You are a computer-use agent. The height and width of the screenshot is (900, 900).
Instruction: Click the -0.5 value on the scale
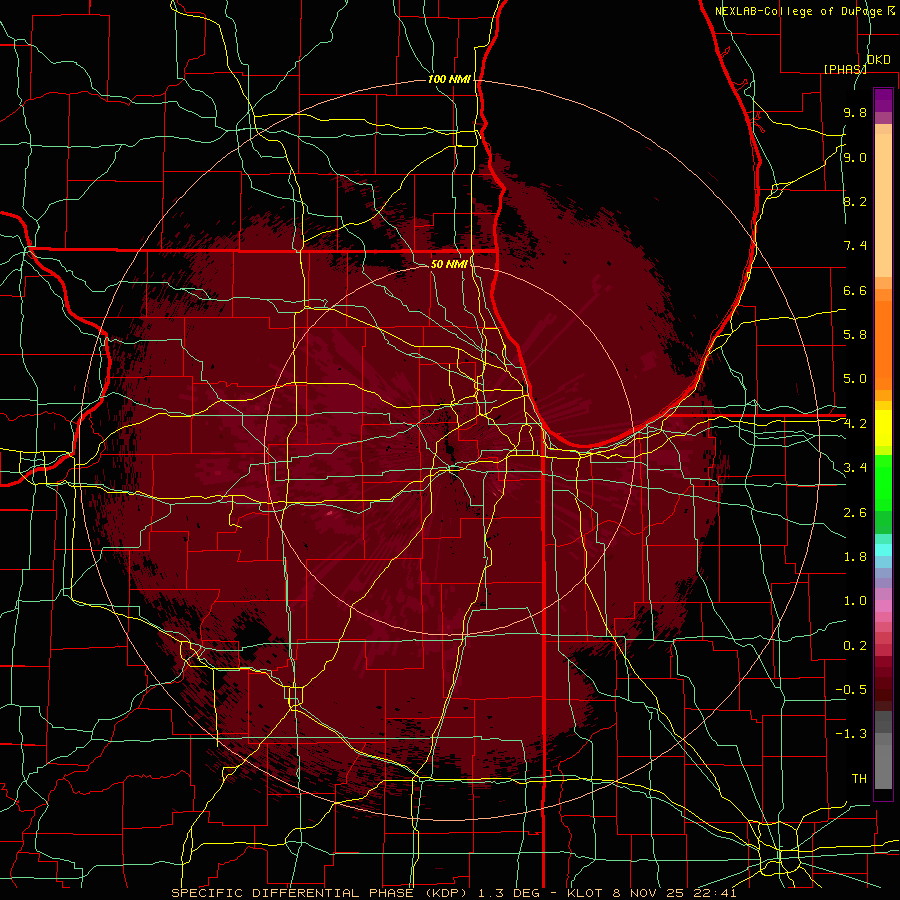(851, 690)
